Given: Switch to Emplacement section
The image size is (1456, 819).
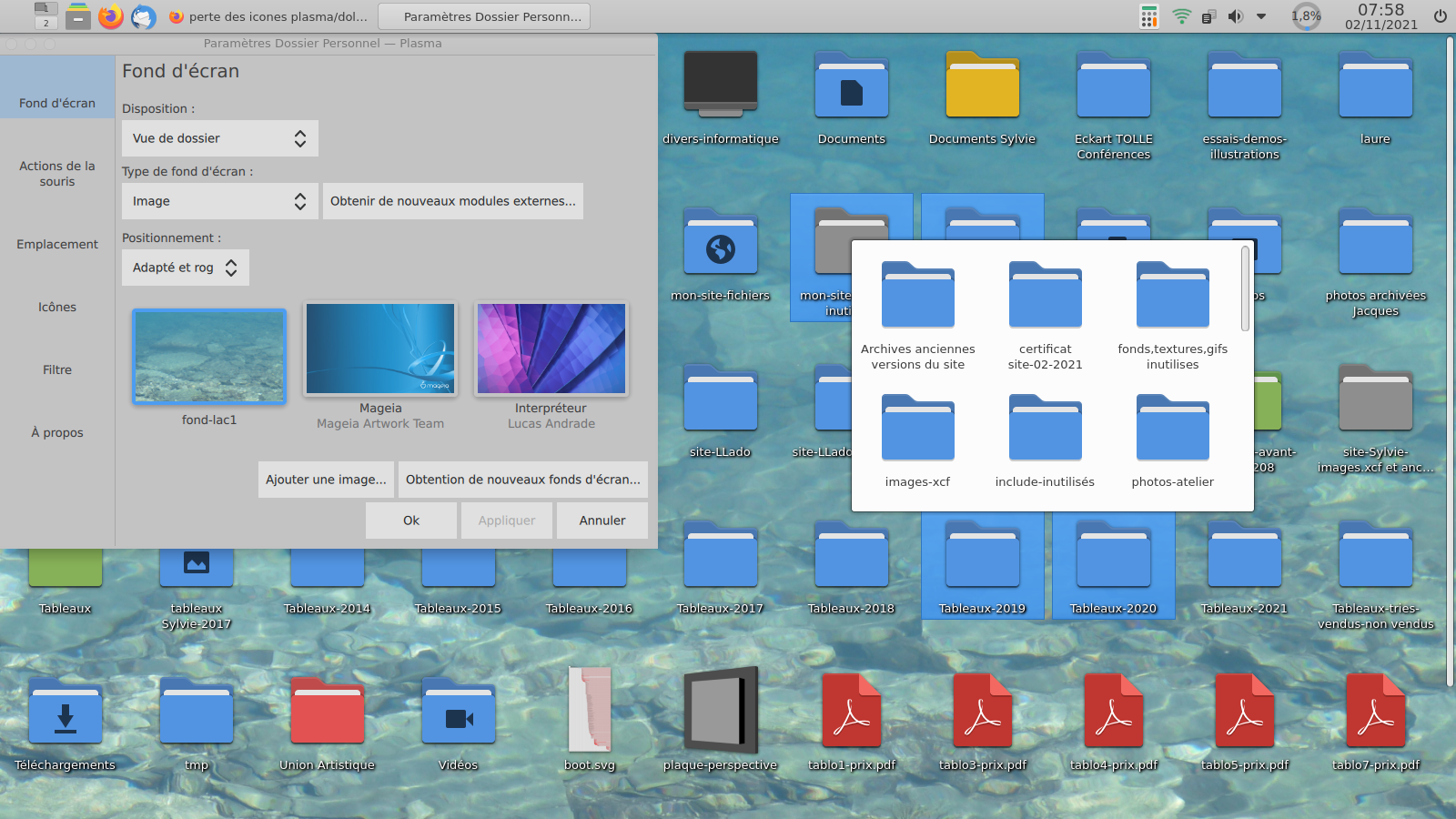Looking at the screenshot, I should (57, 244).
